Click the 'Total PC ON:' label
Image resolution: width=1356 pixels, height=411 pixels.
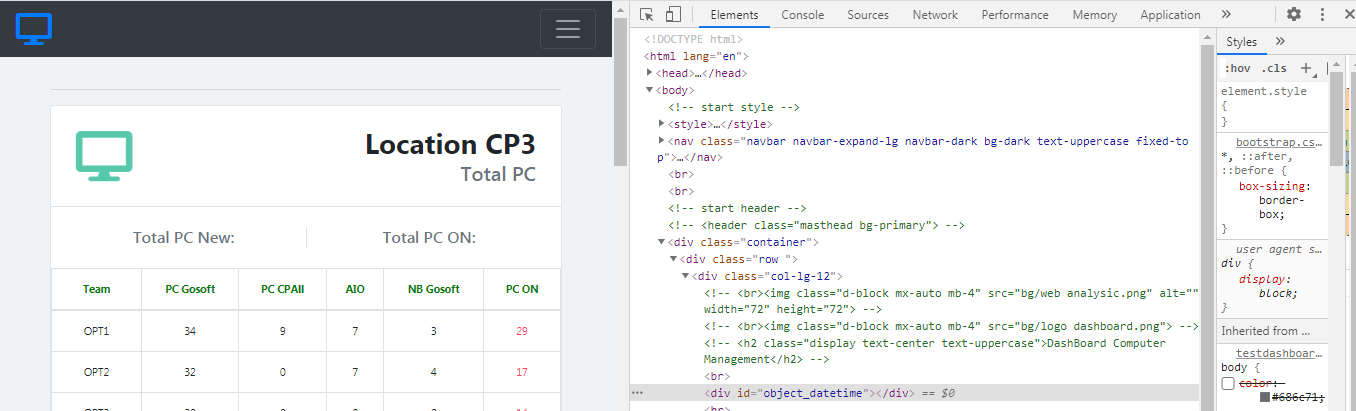tap(429, 237)
